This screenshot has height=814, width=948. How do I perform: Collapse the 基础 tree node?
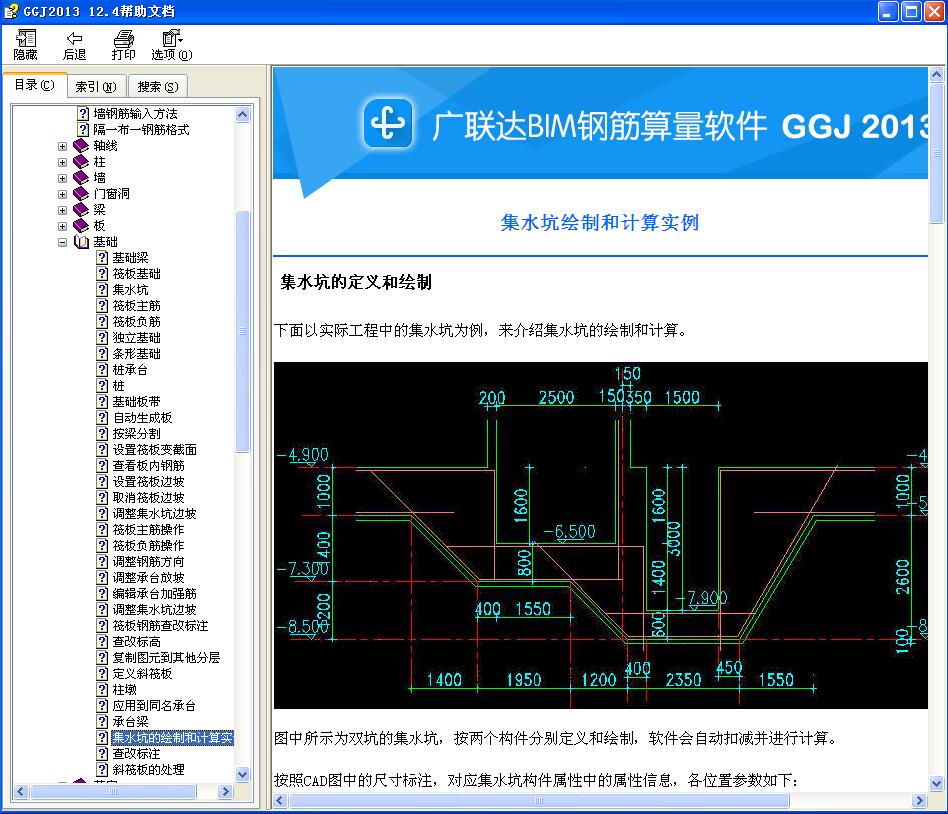coord(62,243)
